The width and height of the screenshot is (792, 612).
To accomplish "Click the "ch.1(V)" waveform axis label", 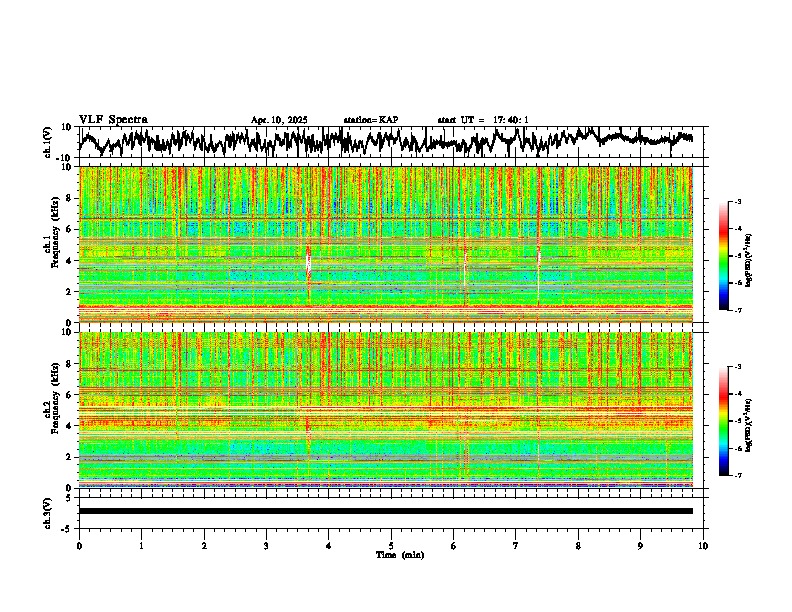I will pyautogui.click(x=48, y=142).
